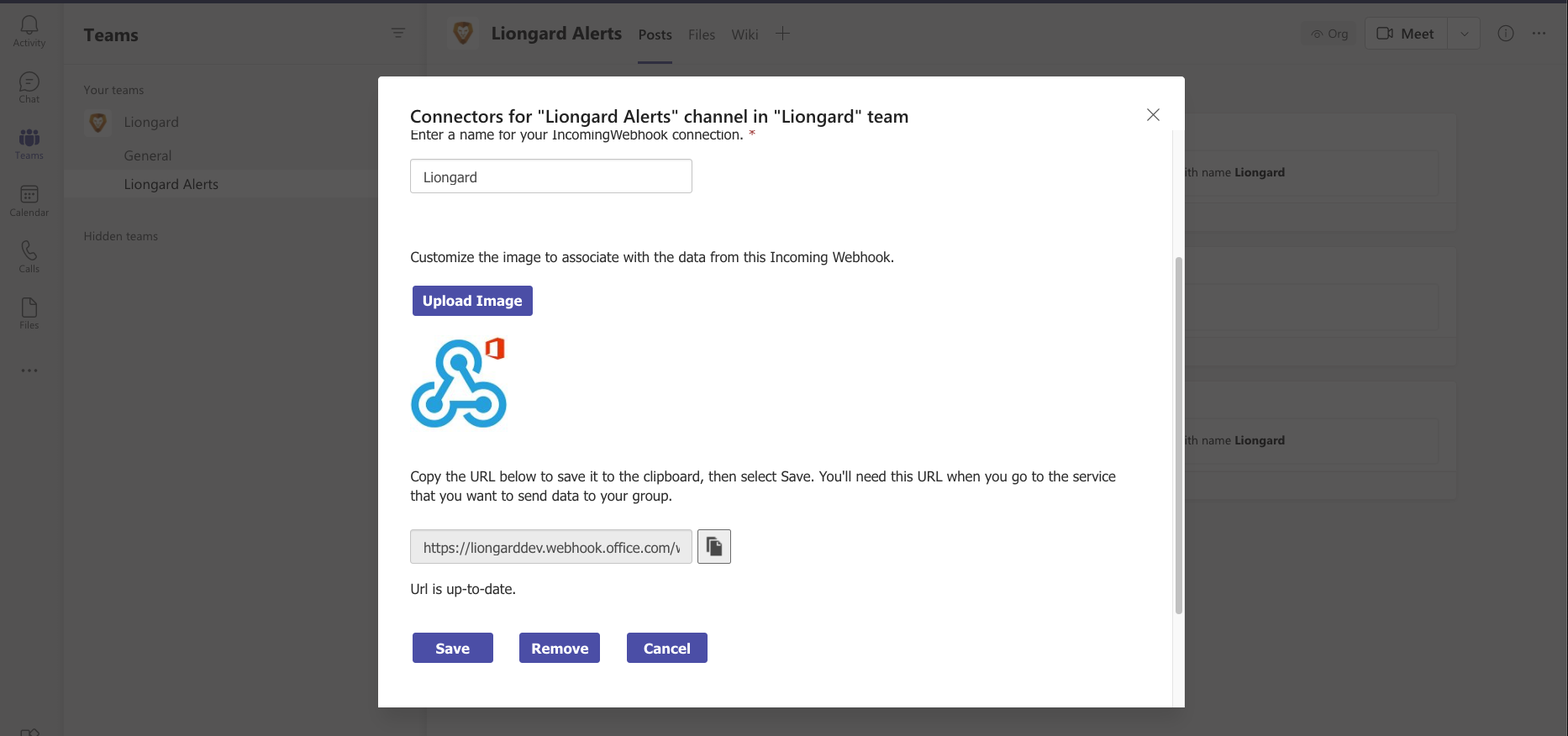The image size is (1568, 736).
Task: Click the webhook connector image
Action: point(459,383)
